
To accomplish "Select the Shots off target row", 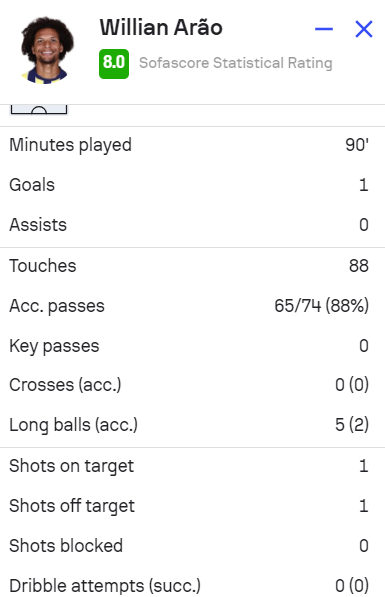I will [192, 506].
